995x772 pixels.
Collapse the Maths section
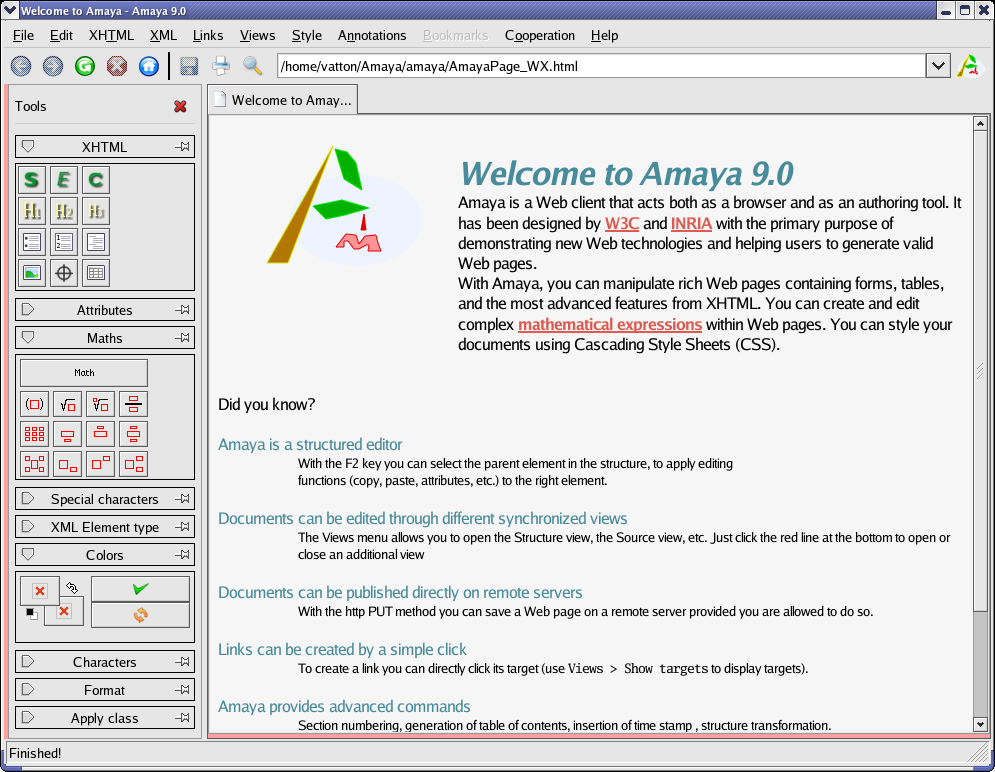click(x=28, y=337)
